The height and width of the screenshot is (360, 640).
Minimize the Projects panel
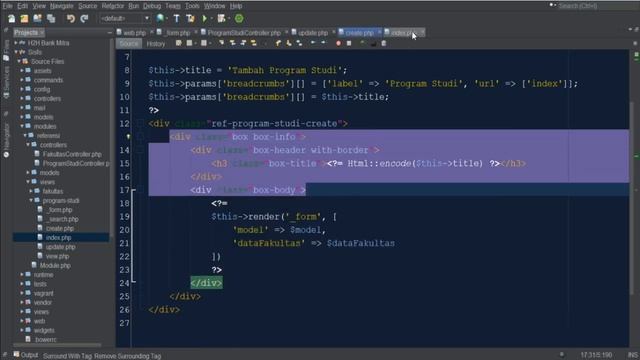[x=109, y=33]
